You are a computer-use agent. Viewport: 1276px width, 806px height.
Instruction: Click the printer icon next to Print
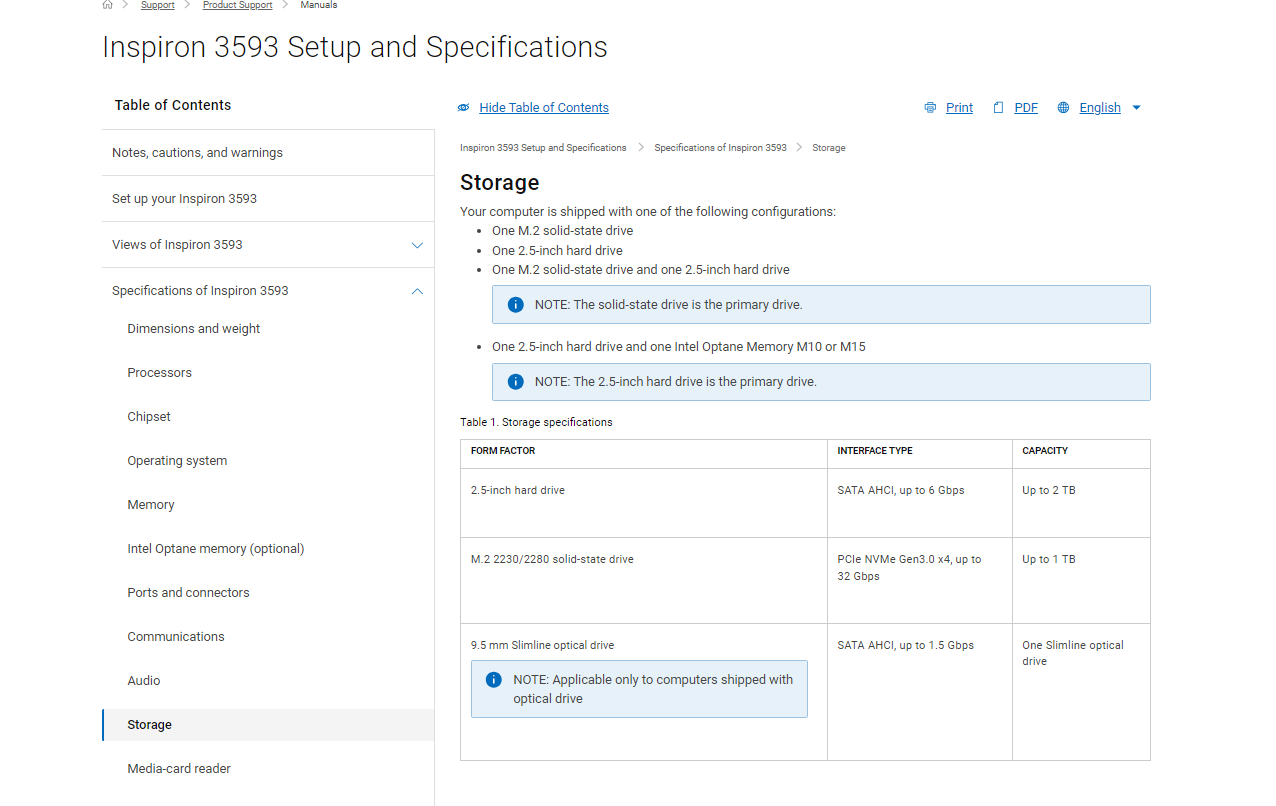[930, 108]
